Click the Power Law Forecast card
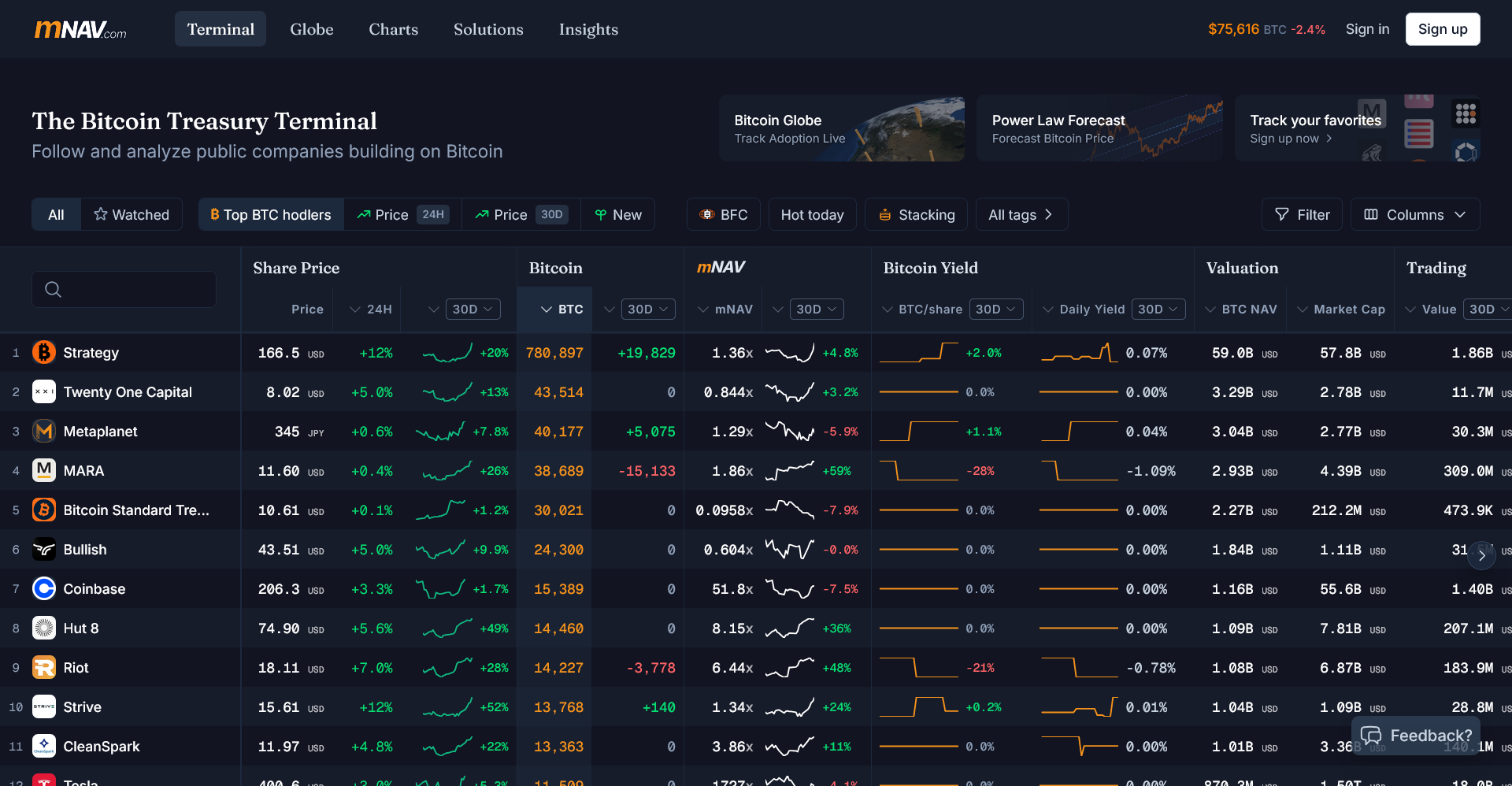 [1099, 128]
